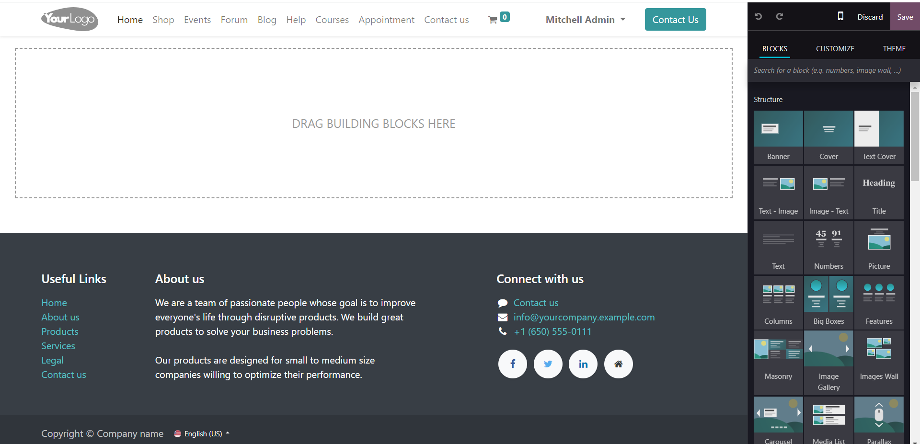Select the Masonry block
Image resolution: width=920 pixels, height=444 pixels.
point(778,362)
